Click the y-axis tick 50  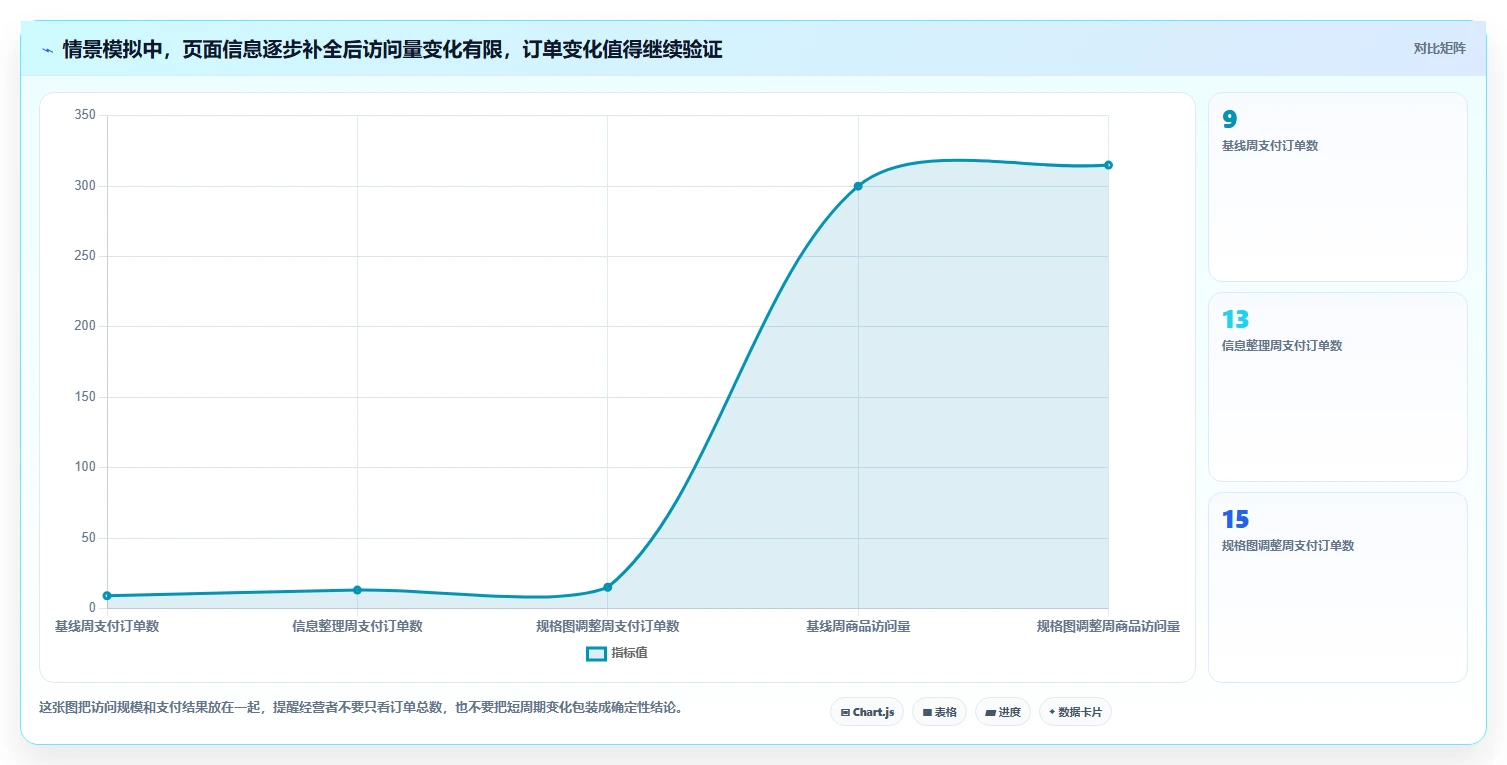coord(88,538)
